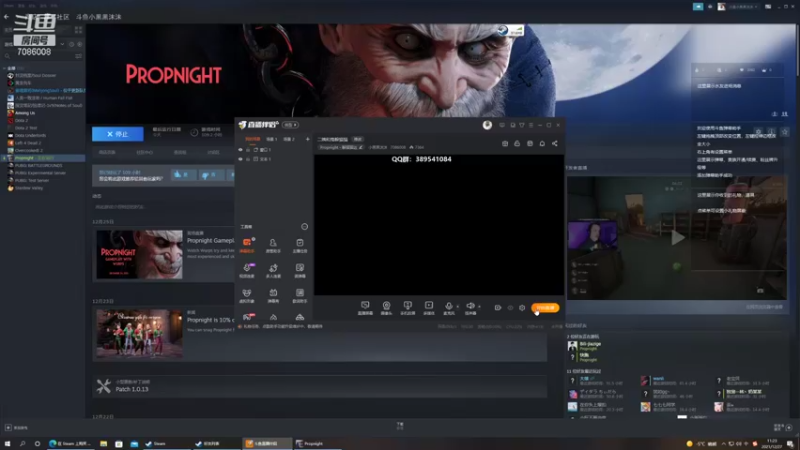
Task: Open streaming app settings gear
Action: click(522, 308)
